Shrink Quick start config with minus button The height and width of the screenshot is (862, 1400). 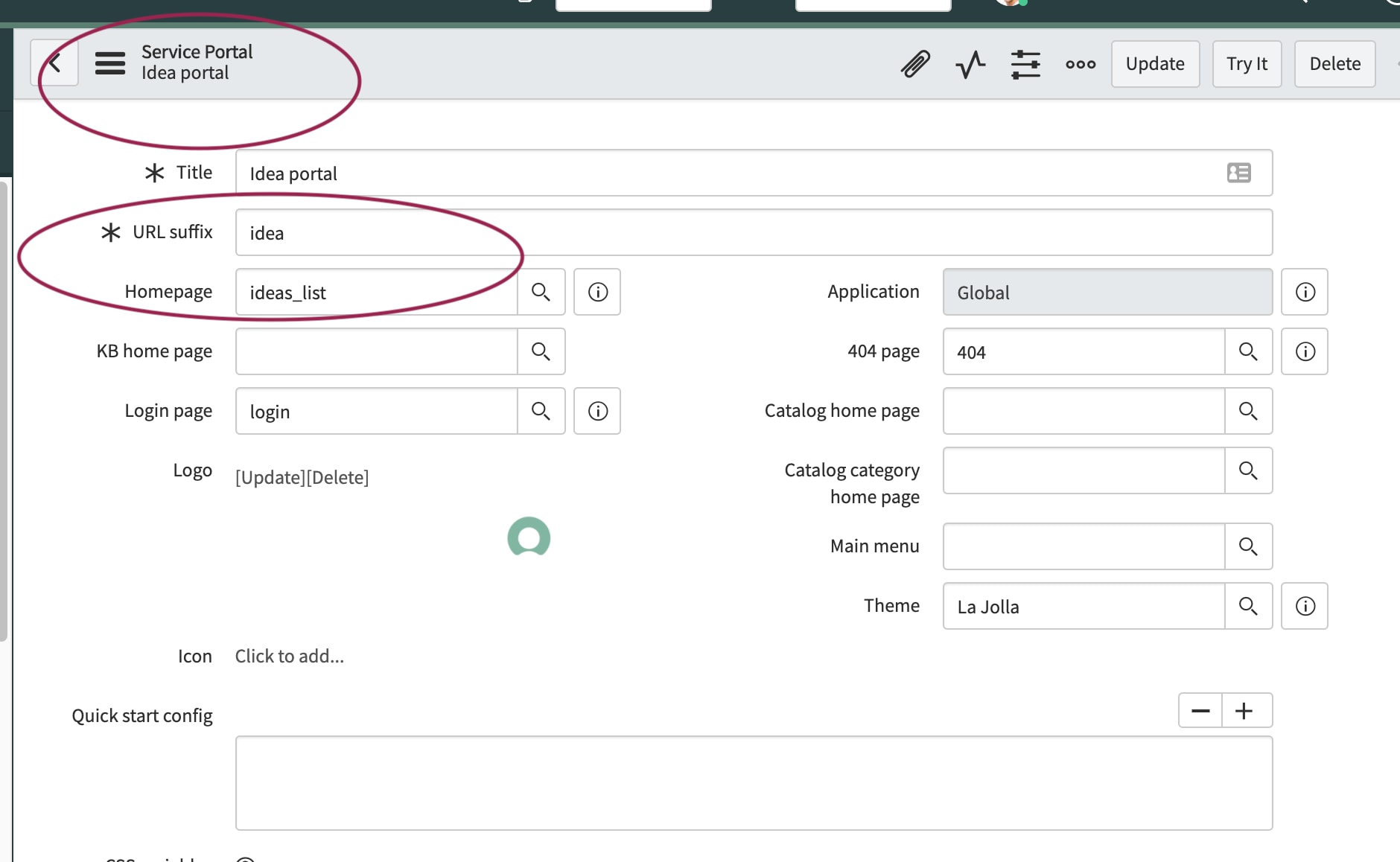tap(1200, 710)
